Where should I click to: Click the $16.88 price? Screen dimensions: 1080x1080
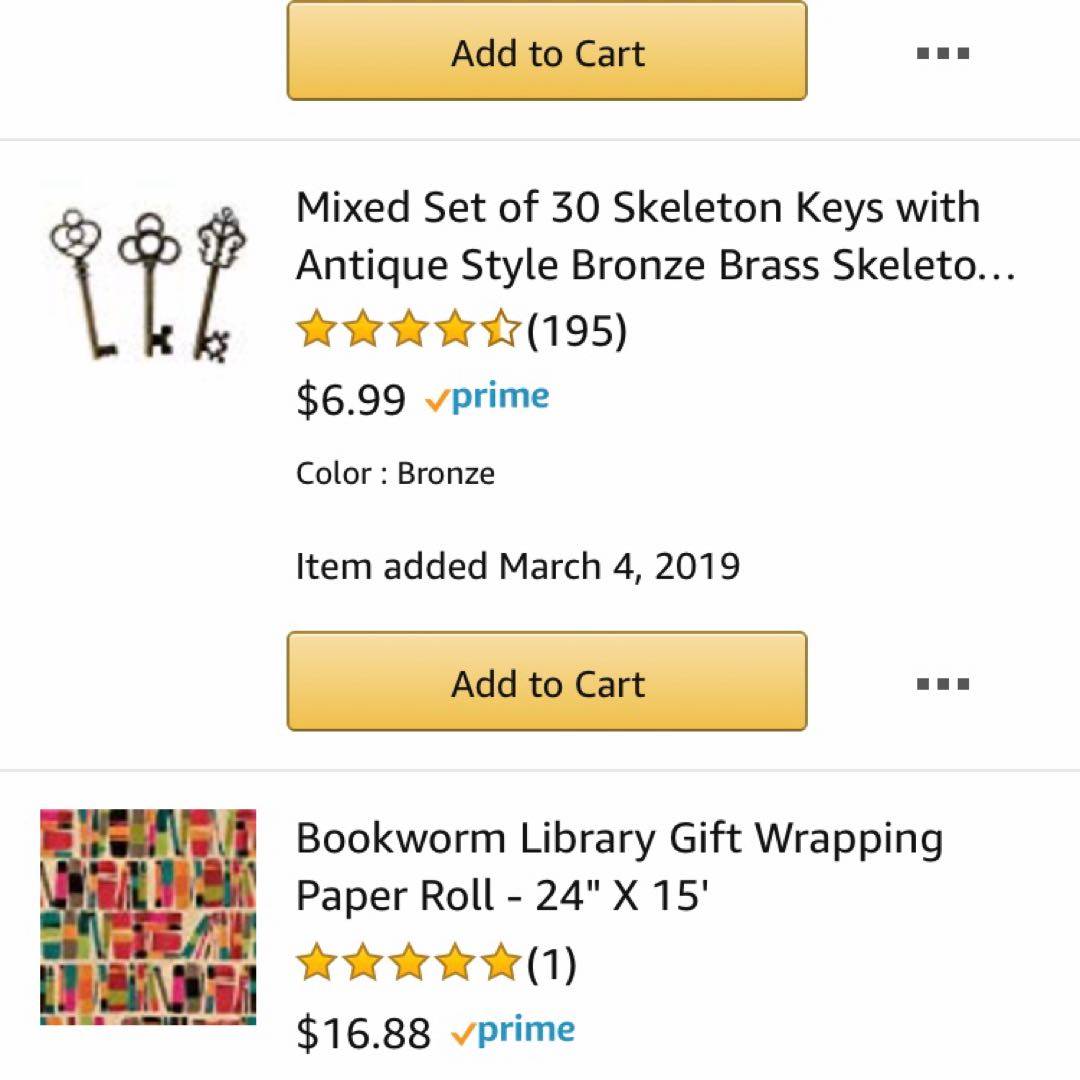click(363, 1033)
